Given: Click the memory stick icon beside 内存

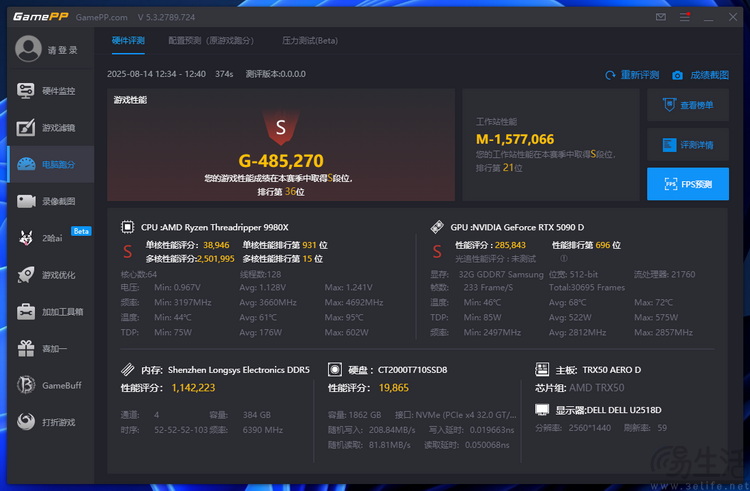Looking at the screenshot, I should [127, 370].
